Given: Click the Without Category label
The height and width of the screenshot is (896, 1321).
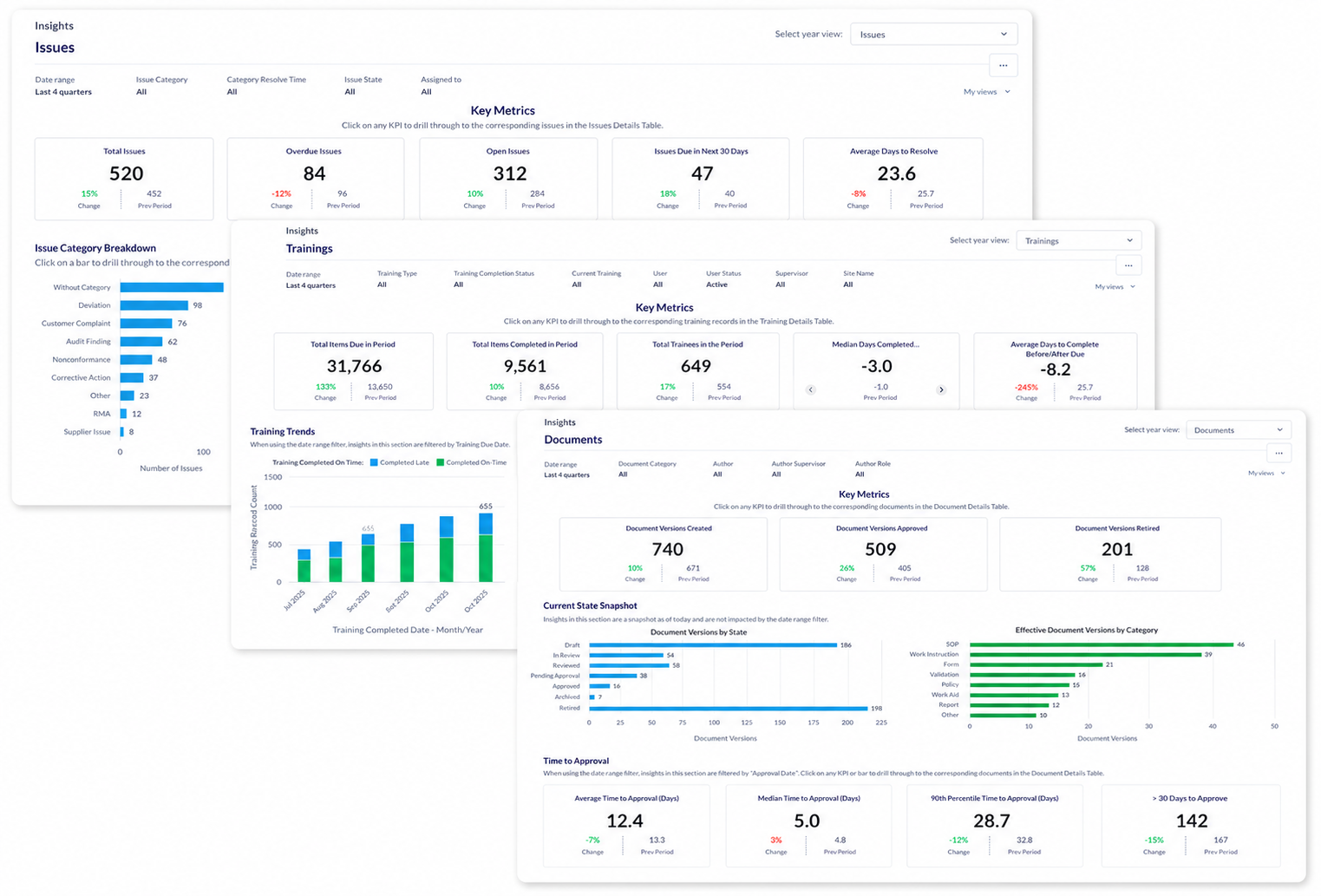Looking at the screenshot, I should 82,288.
